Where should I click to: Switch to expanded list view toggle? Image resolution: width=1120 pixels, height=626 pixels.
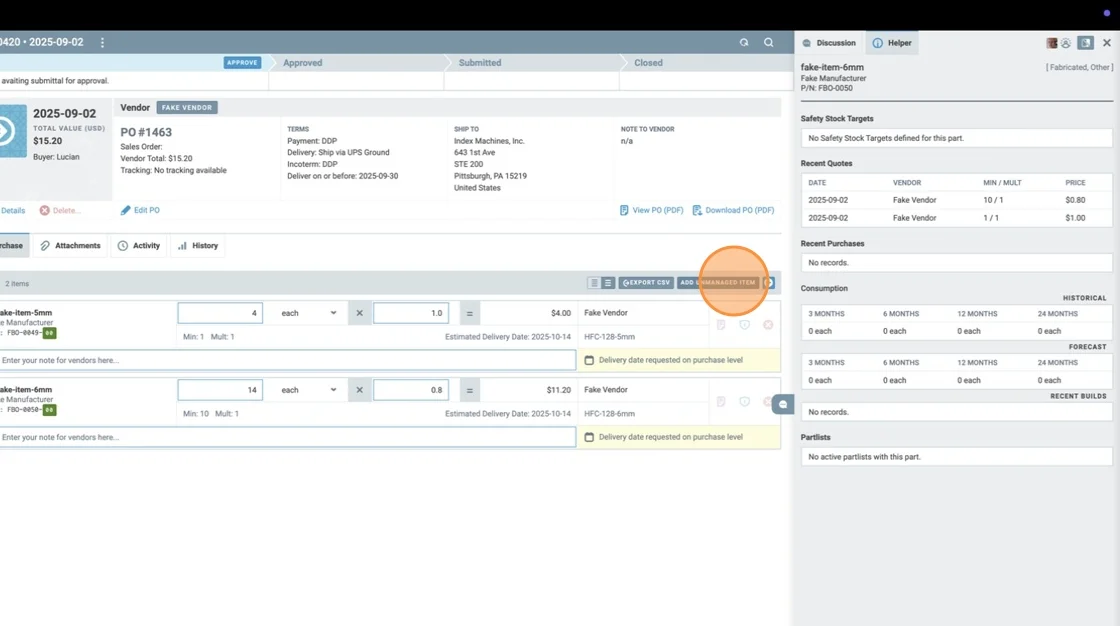point(608,283)
